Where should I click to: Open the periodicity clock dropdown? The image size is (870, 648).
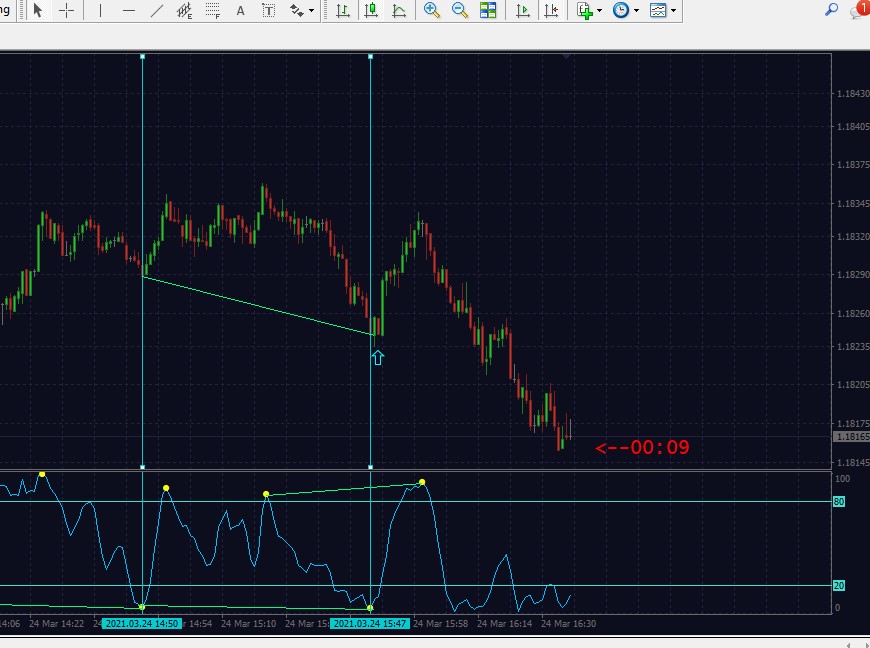point(626,10)
